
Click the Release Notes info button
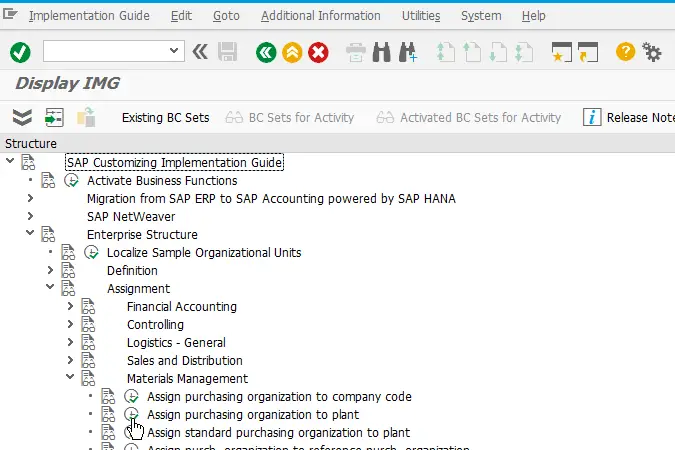click(629, 118)
